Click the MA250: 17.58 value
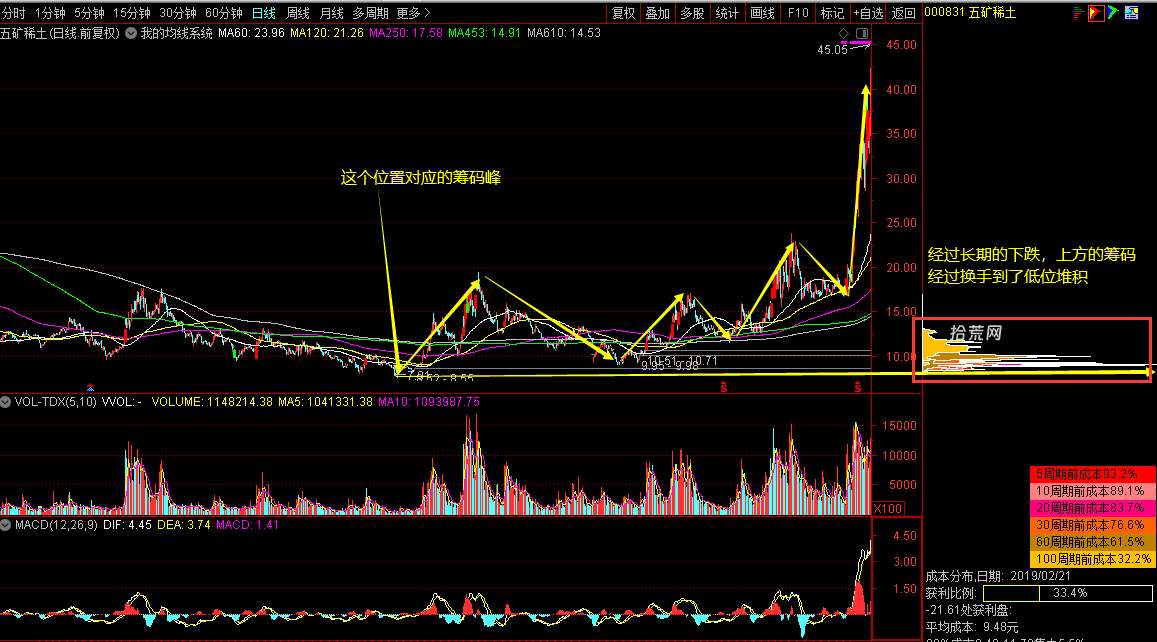 [406, 33]
